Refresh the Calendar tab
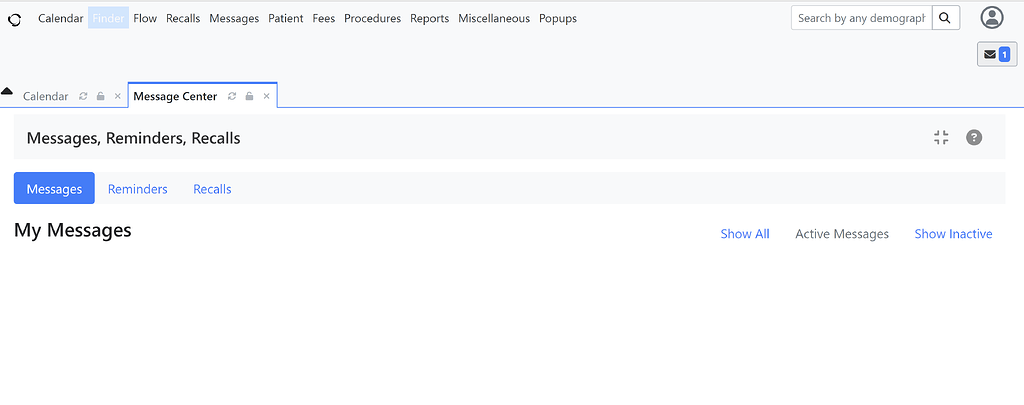 tap(83, 97)
